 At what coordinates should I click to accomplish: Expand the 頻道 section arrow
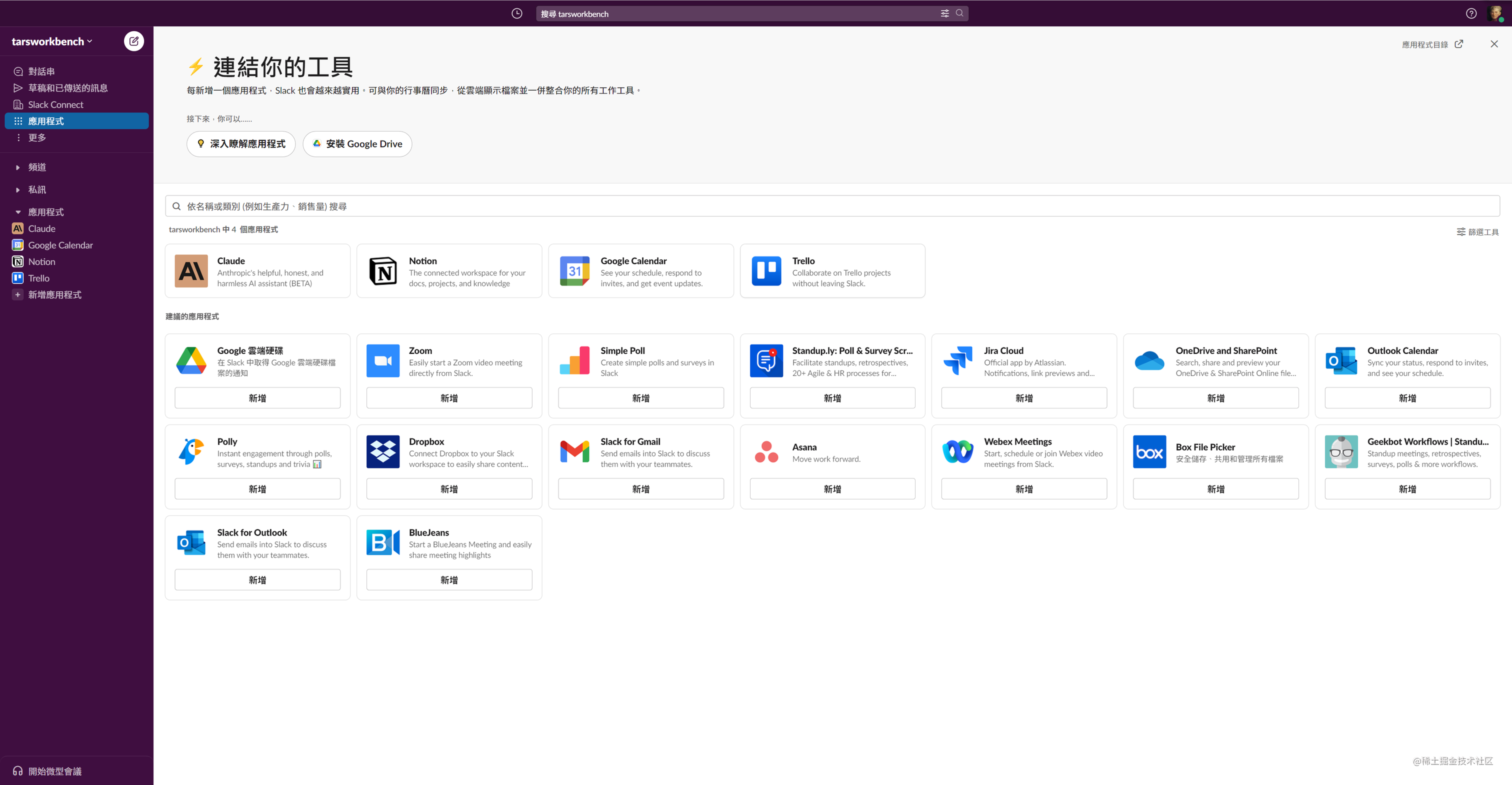click(17, 167)
